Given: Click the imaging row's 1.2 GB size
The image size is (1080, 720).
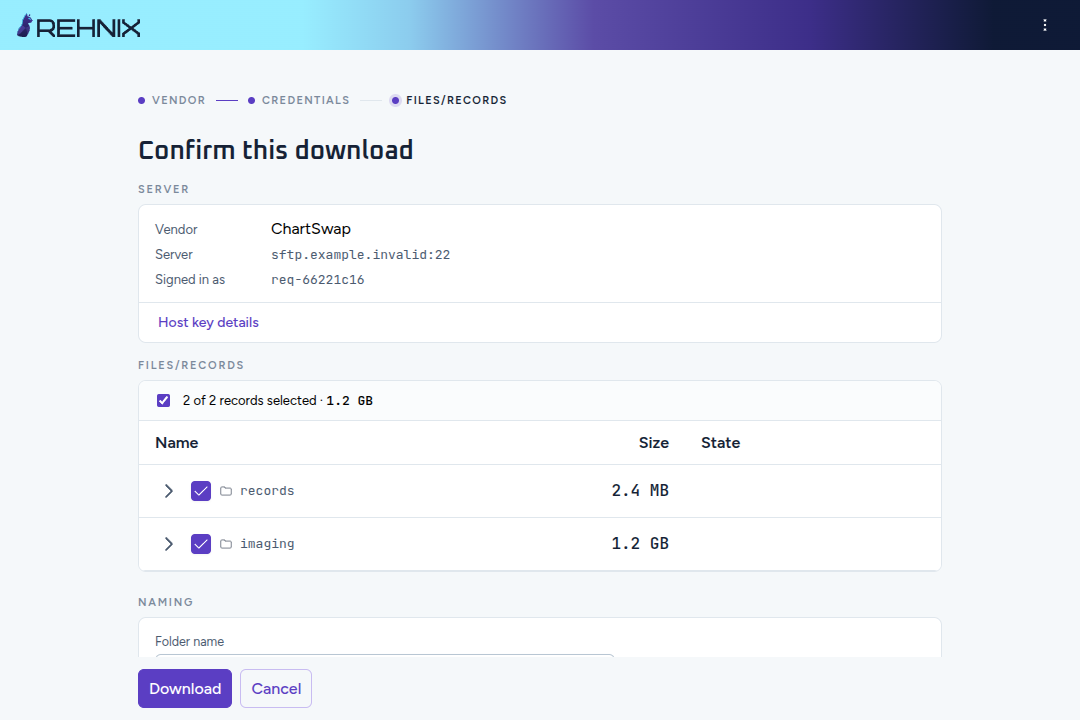Looking at the screenshot, I should click(x=640, y=544).
